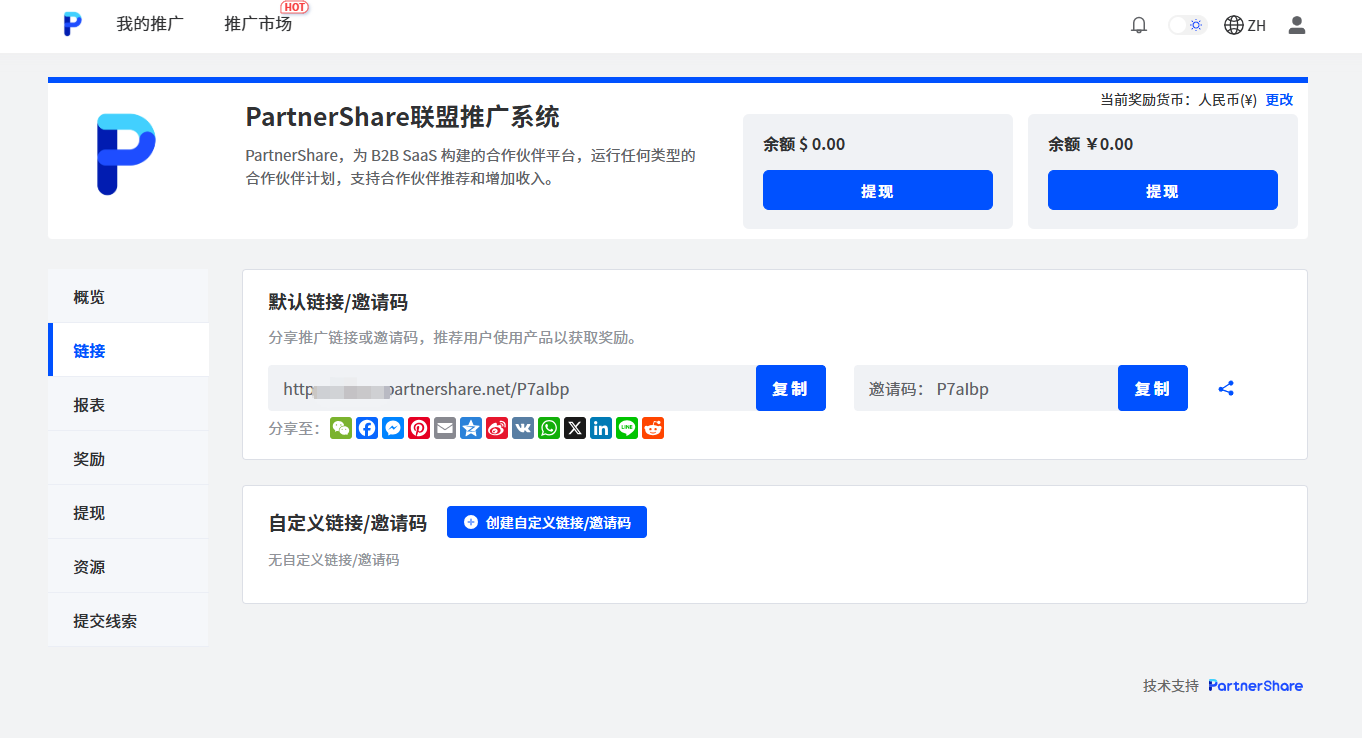Open 提现 in the sidebar

[x=128, y=512]
